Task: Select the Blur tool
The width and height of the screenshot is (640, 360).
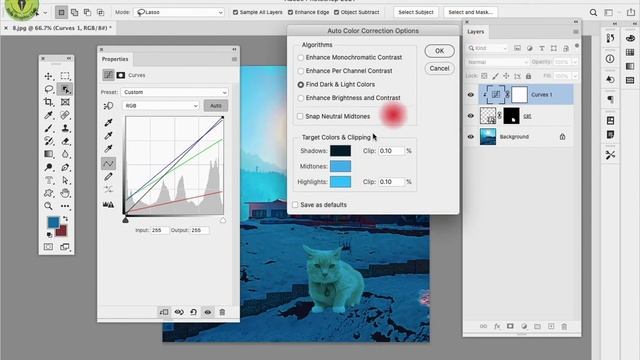Action: coord(65,154)
